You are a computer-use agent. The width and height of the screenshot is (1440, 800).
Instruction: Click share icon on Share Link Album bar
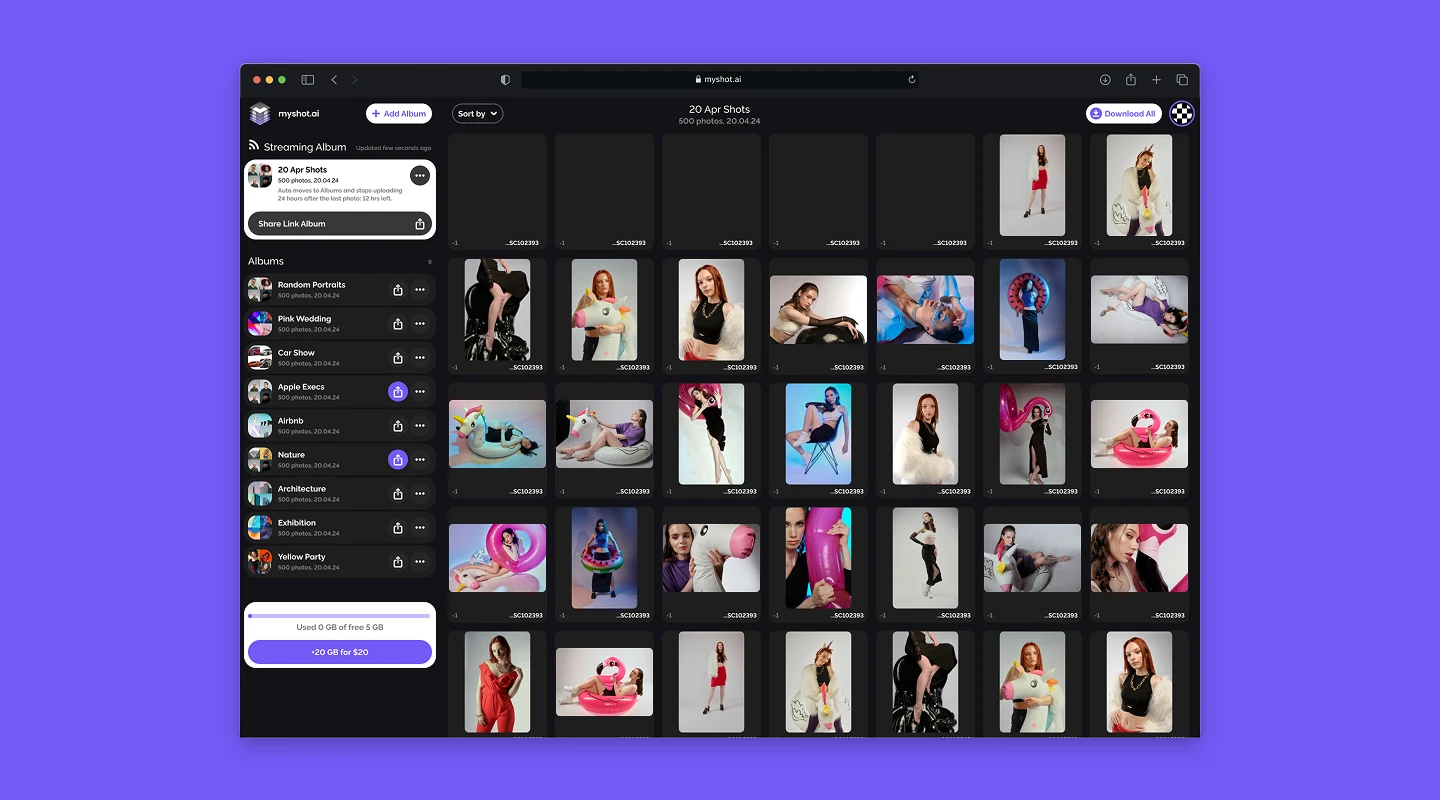[x=420, y=224]
